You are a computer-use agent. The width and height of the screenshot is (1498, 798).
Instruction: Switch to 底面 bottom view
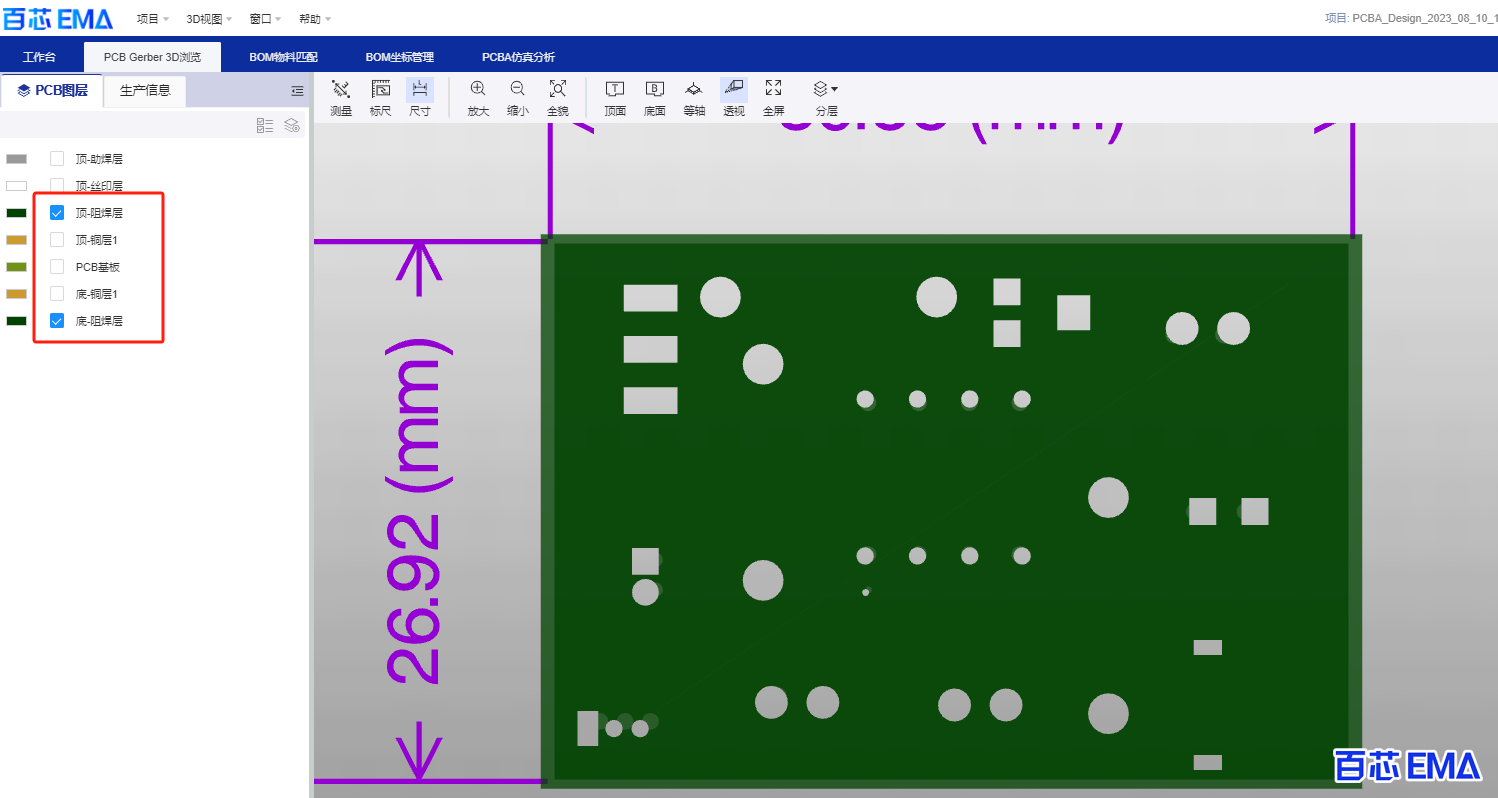(655, 97)
